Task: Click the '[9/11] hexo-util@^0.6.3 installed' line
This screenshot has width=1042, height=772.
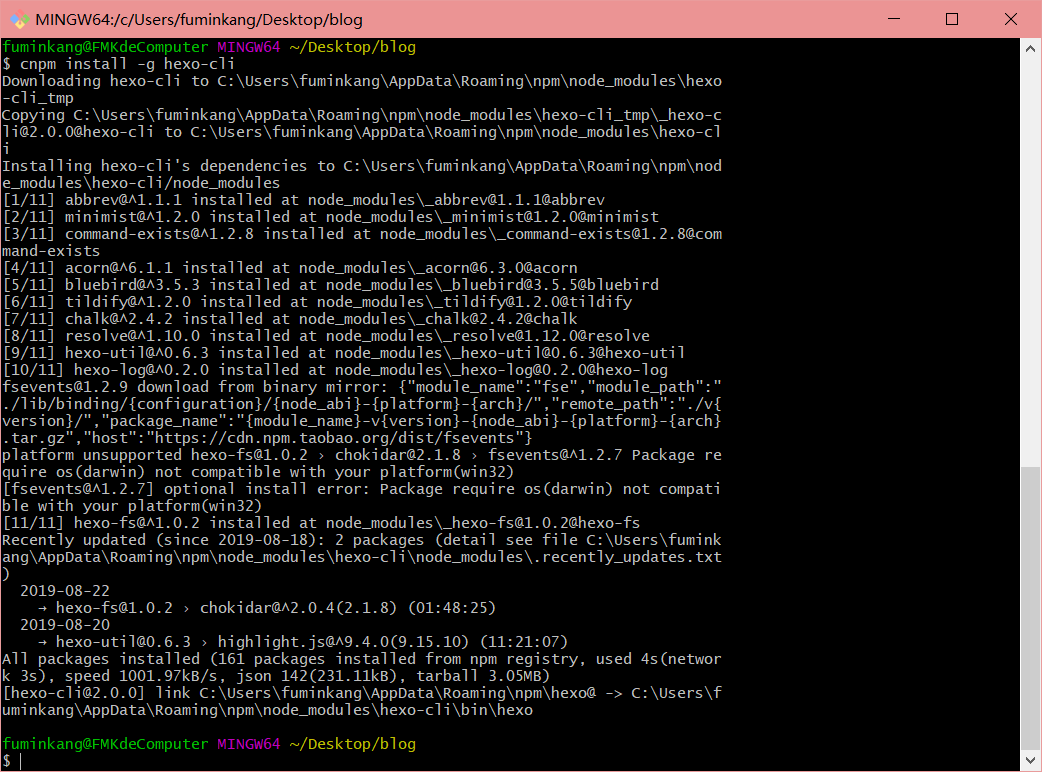Action: 344,353
